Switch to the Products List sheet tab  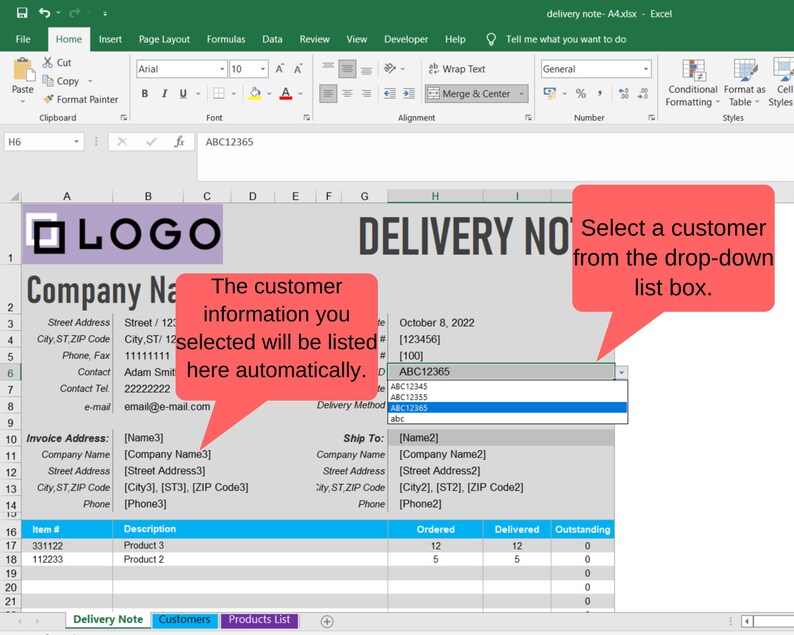[x=259, y=620]
